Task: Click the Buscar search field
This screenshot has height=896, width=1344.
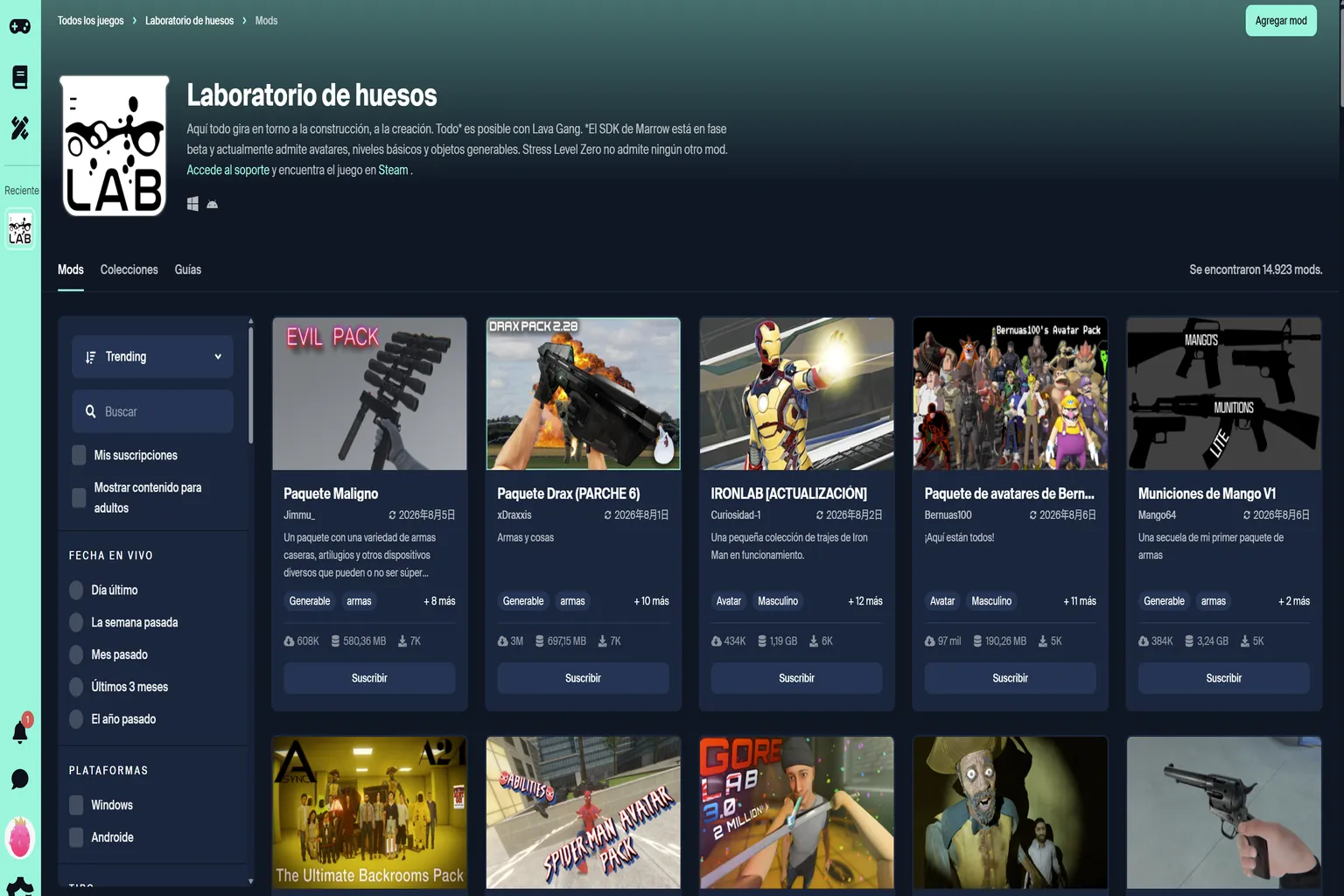Action: tap(152, 411)
